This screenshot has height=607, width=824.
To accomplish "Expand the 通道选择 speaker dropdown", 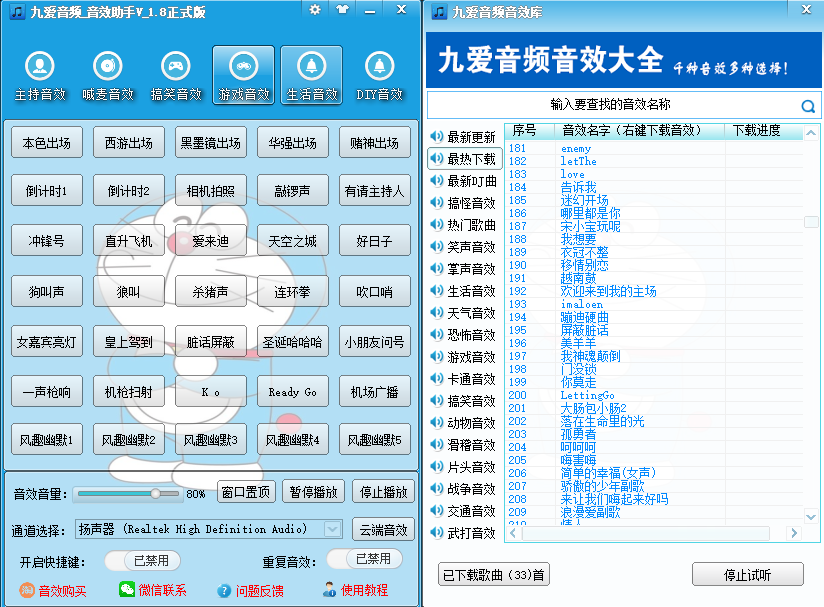I will 332,529.
